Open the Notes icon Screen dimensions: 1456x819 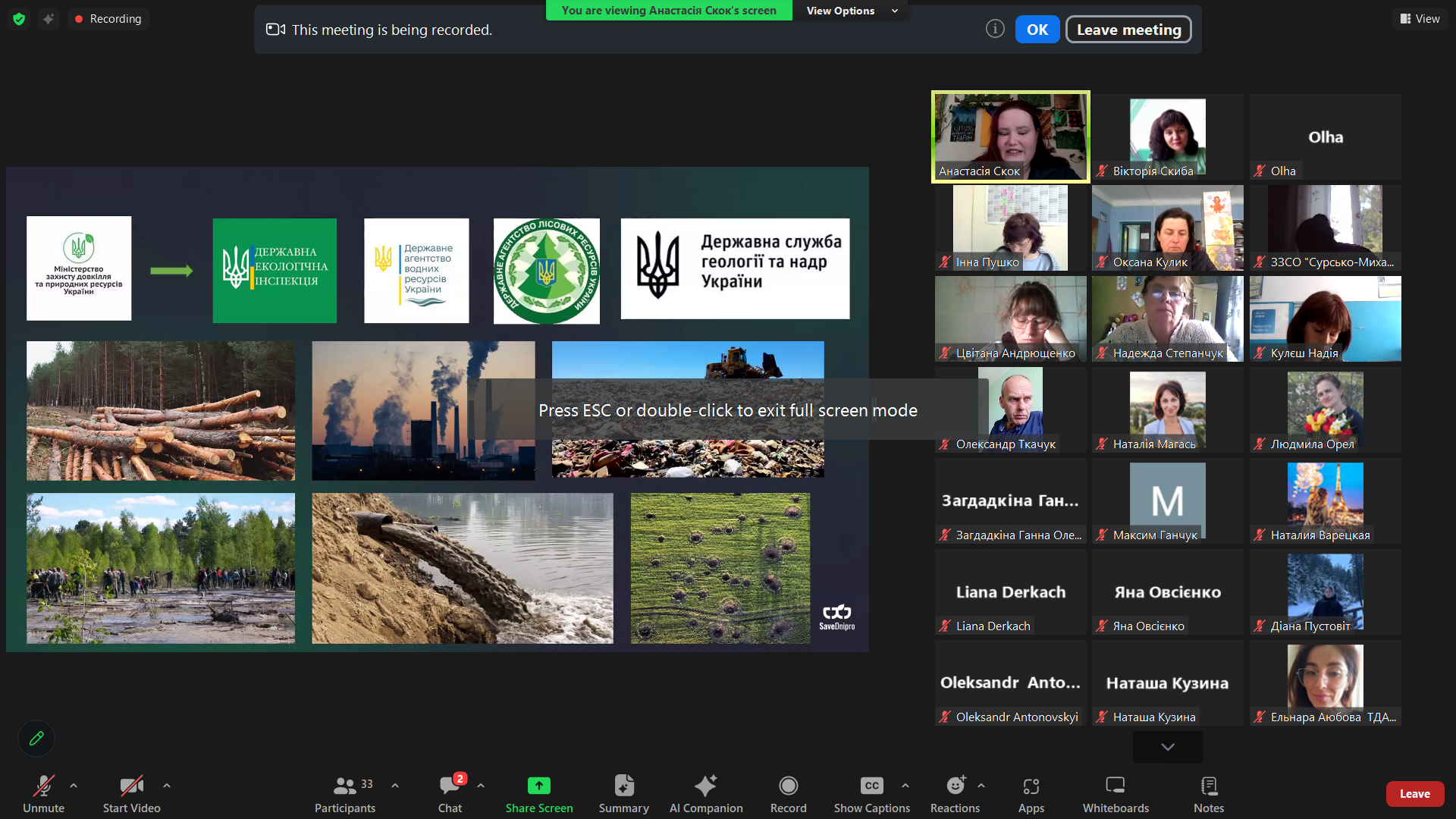tap(1209, 786)
